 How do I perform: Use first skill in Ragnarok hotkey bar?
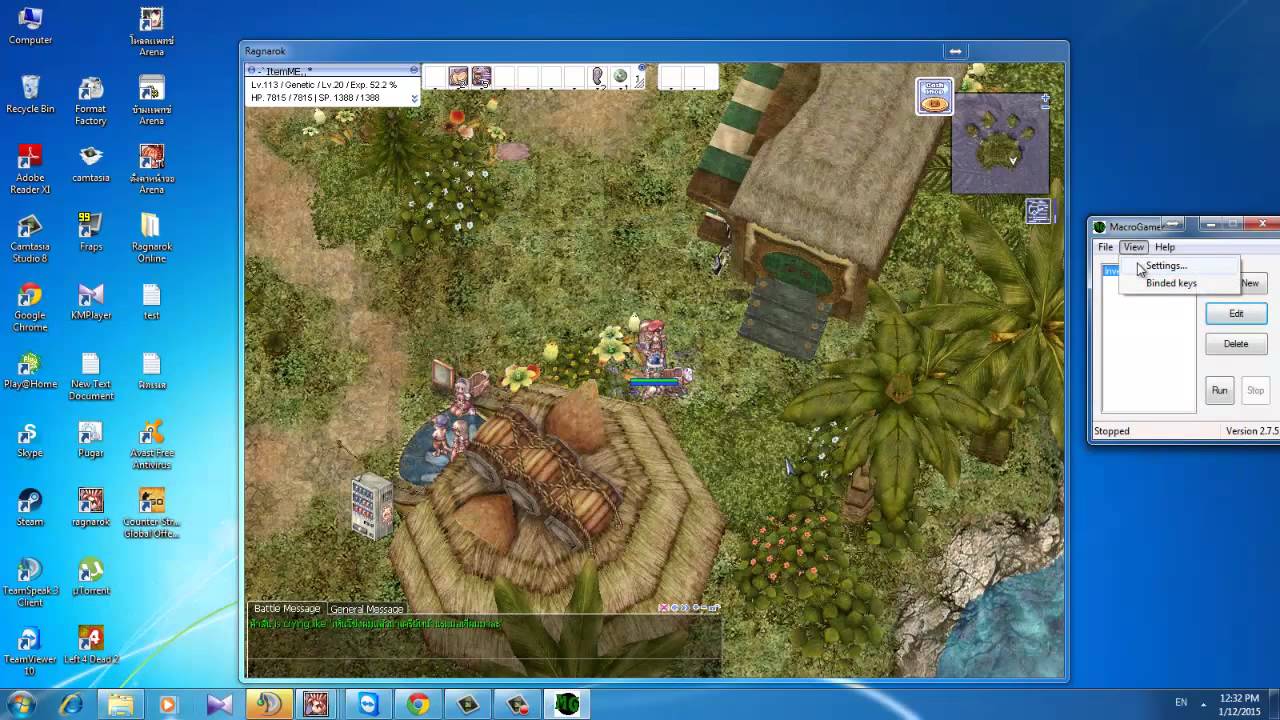click(458, 77)
